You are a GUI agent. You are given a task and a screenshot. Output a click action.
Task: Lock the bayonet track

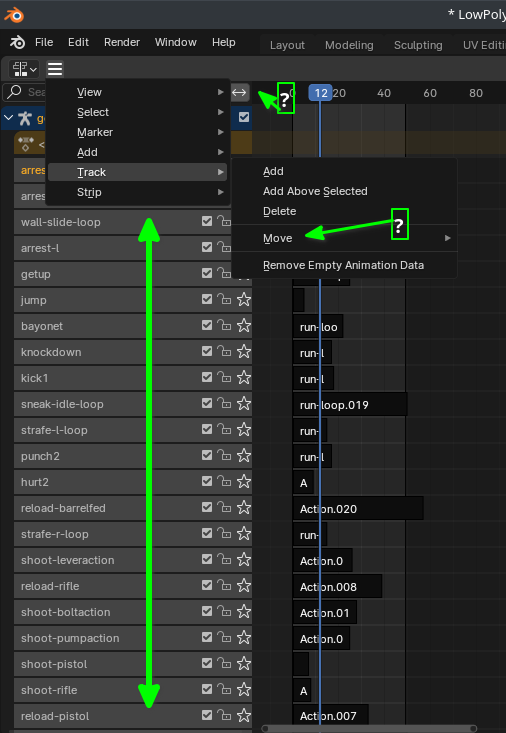point(225,325)
